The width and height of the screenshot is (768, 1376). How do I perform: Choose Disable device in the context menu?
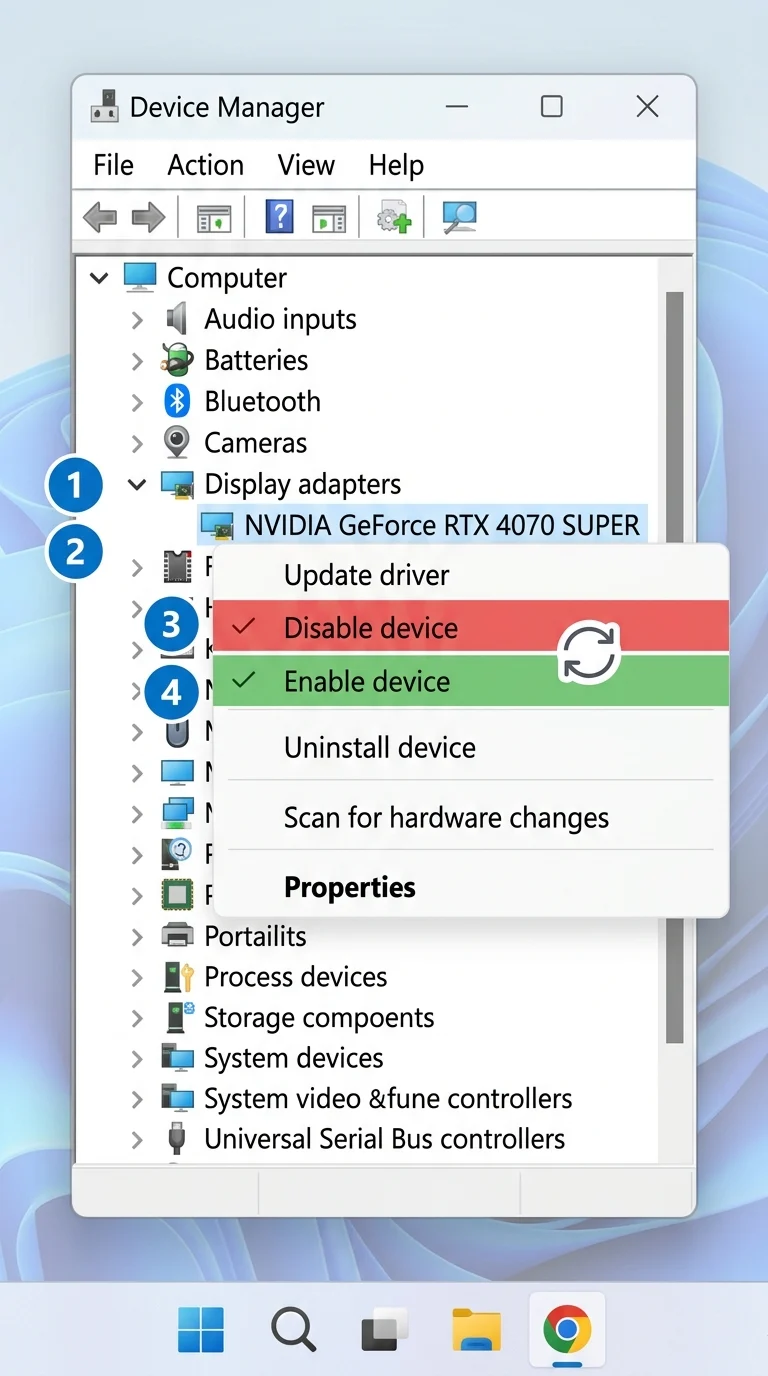click(471, 627)
